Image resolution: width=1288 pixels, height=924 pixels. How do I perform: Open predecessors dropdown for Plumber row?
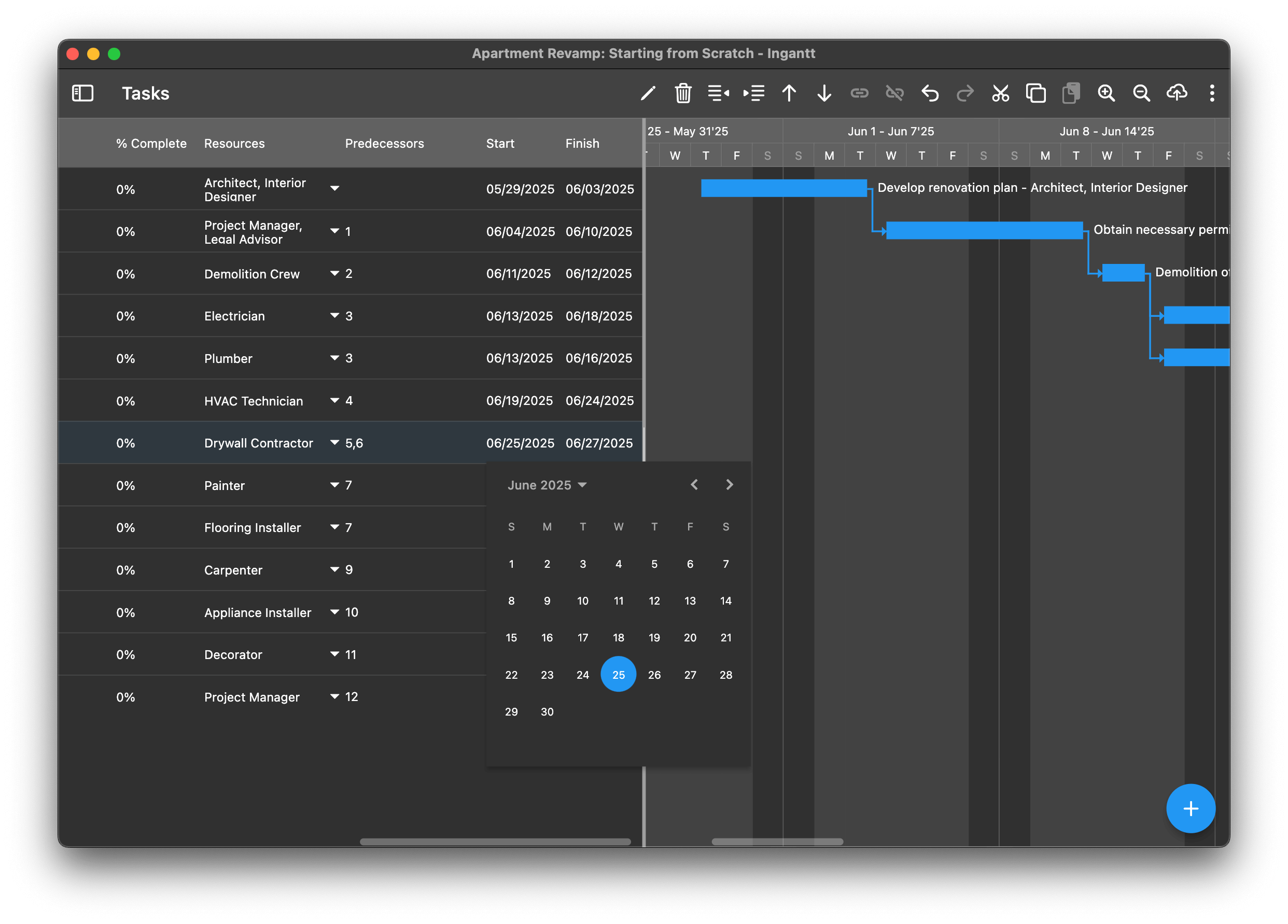[335, 358]
